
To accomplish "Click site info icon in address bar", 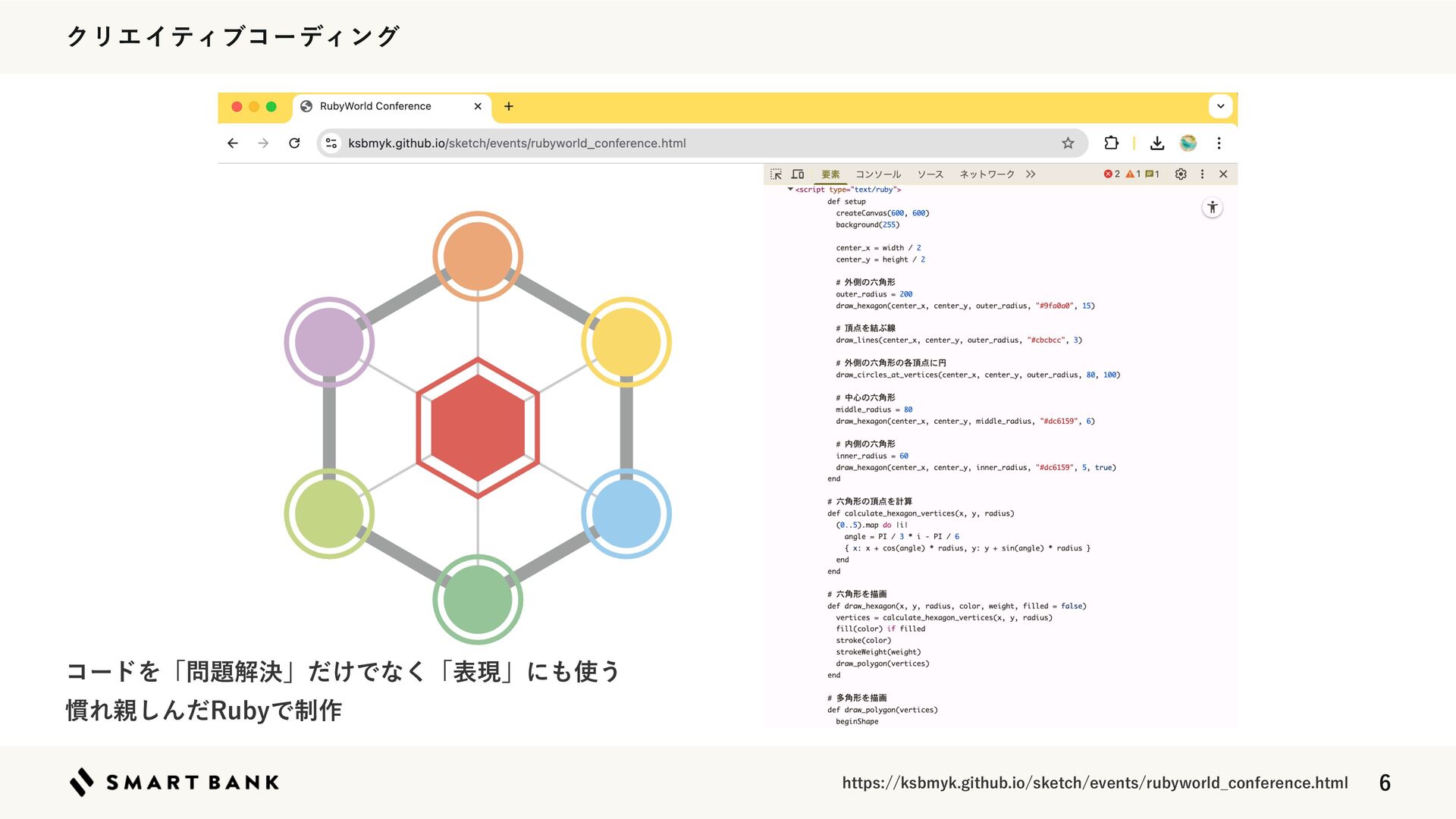I will pyautogui.click(x=331, y=143).
